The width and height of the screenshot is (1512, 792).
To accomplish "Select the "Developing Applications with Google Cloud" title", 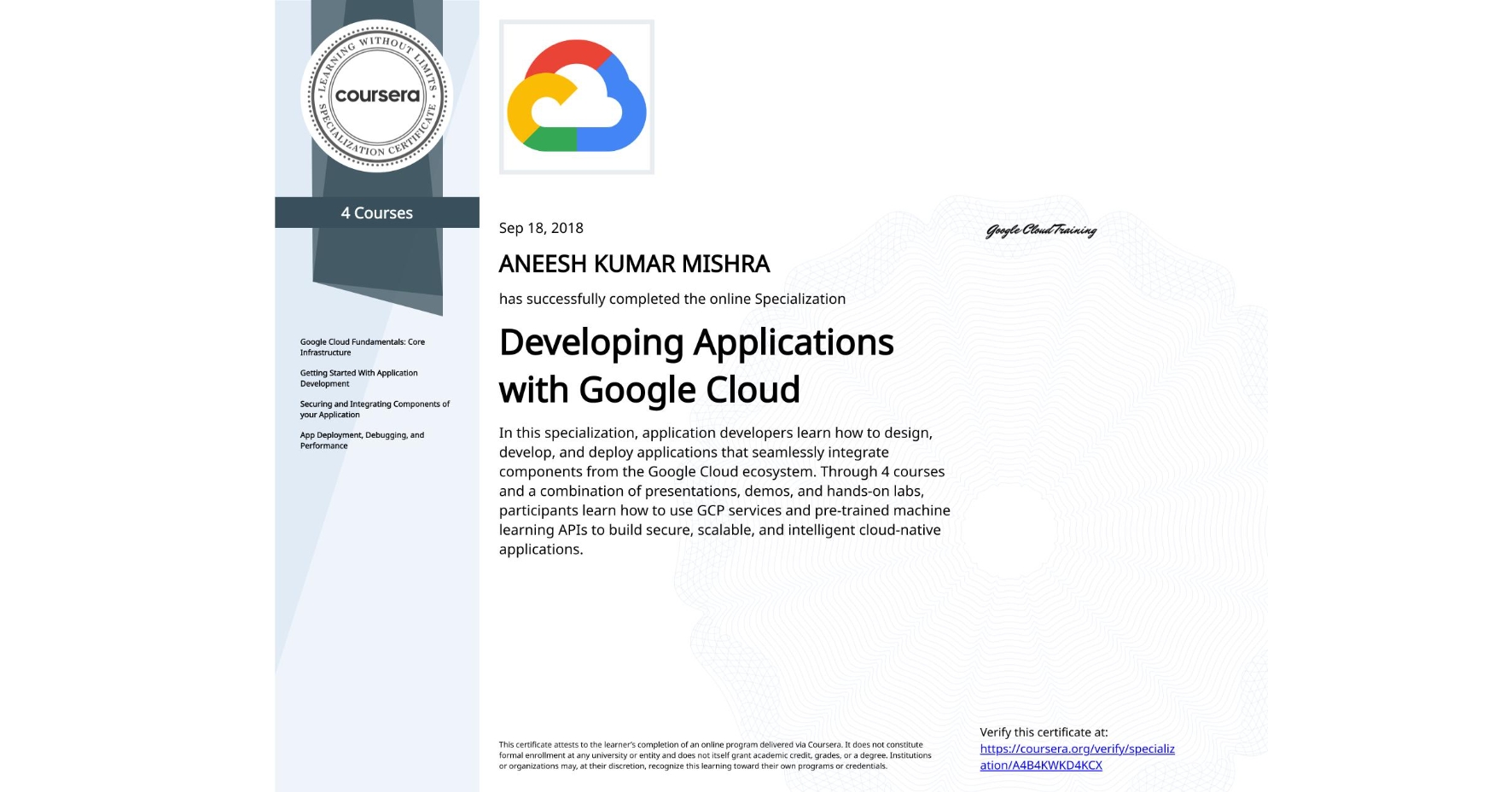I will (696, 365).
